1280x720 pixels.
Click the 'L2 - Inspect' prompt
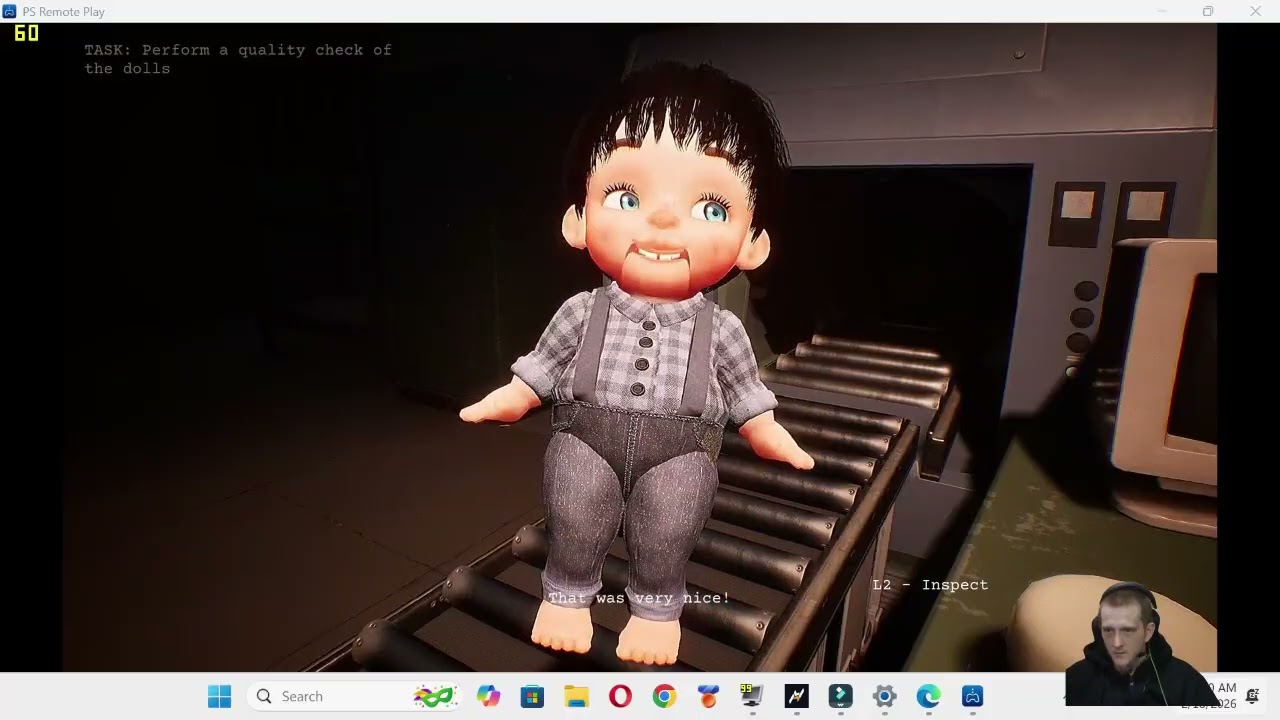(x=930, y=585)
